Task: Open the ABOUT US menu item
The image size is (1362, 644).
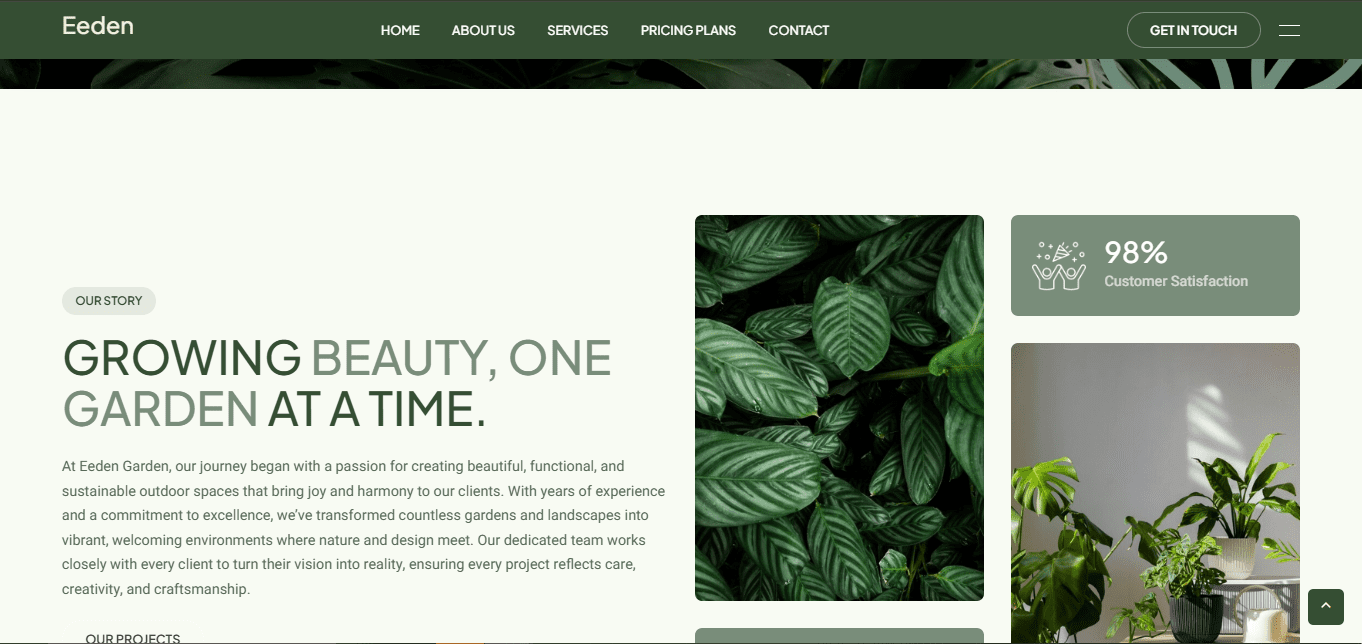Action: pos(483,30)
